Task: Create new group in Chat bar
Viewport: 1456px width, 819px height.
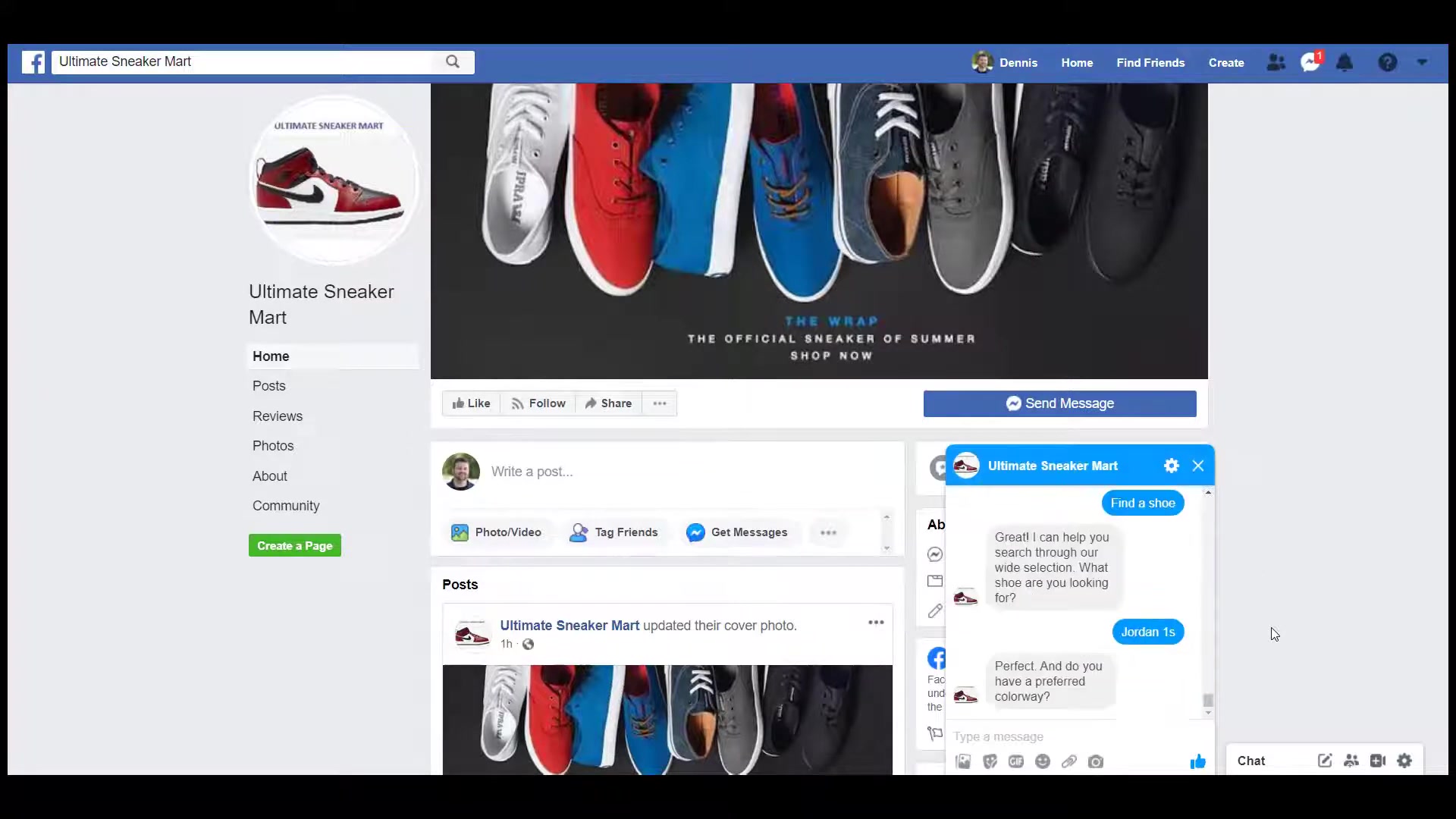Action: (x=1351, y=761)
